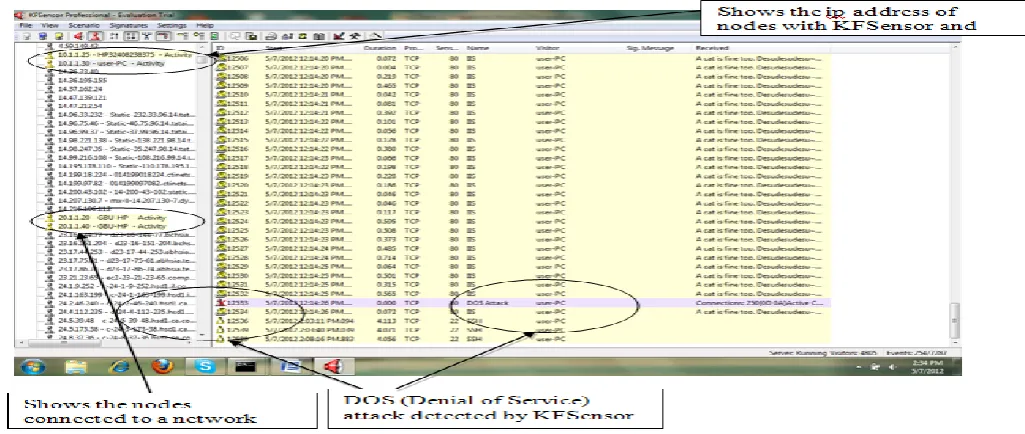
Task: Open the Settings menu
Action: (x=172, y=25)
